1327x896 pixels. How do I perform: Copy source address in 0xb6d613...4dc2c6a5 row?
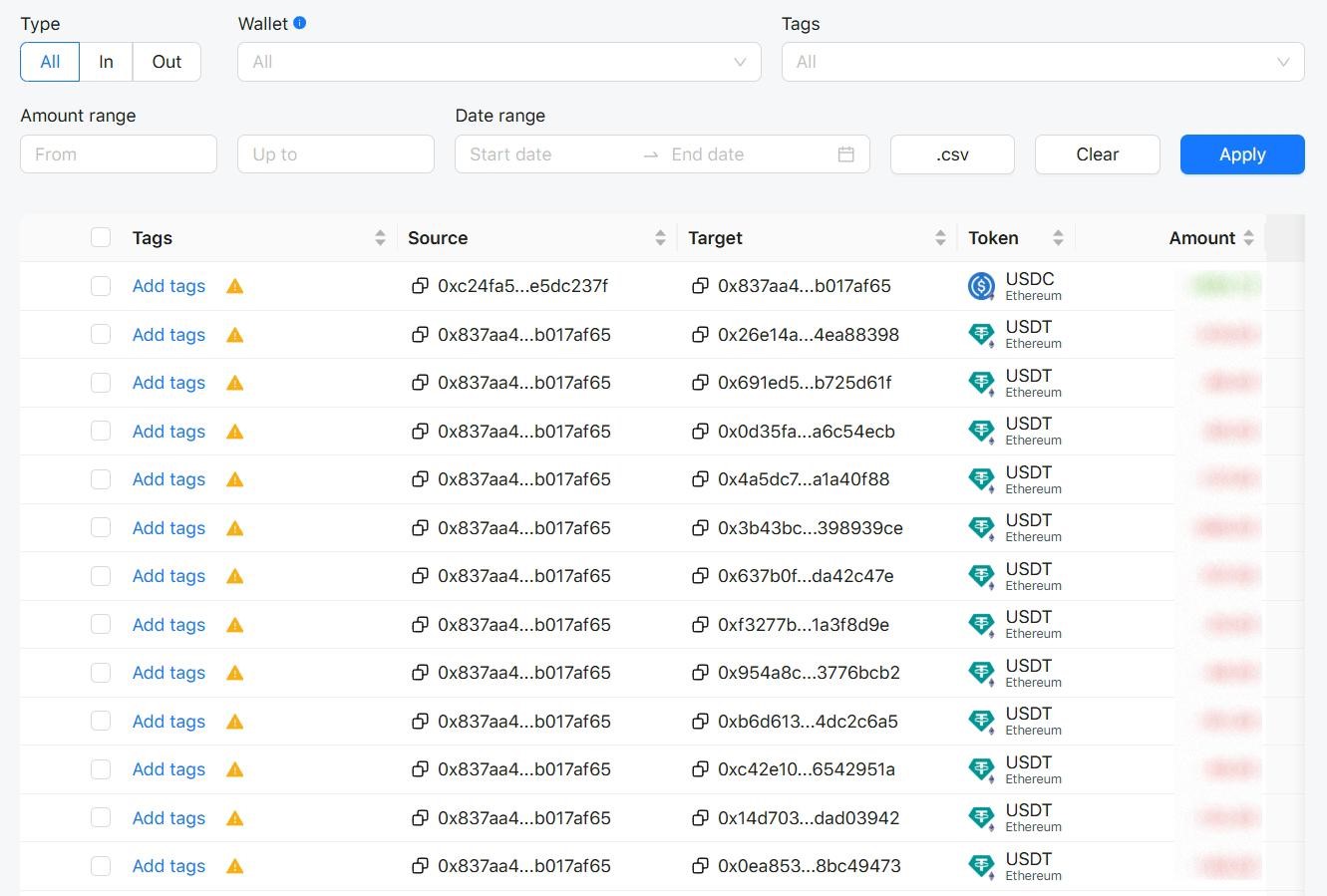click(x=420, y=722)
